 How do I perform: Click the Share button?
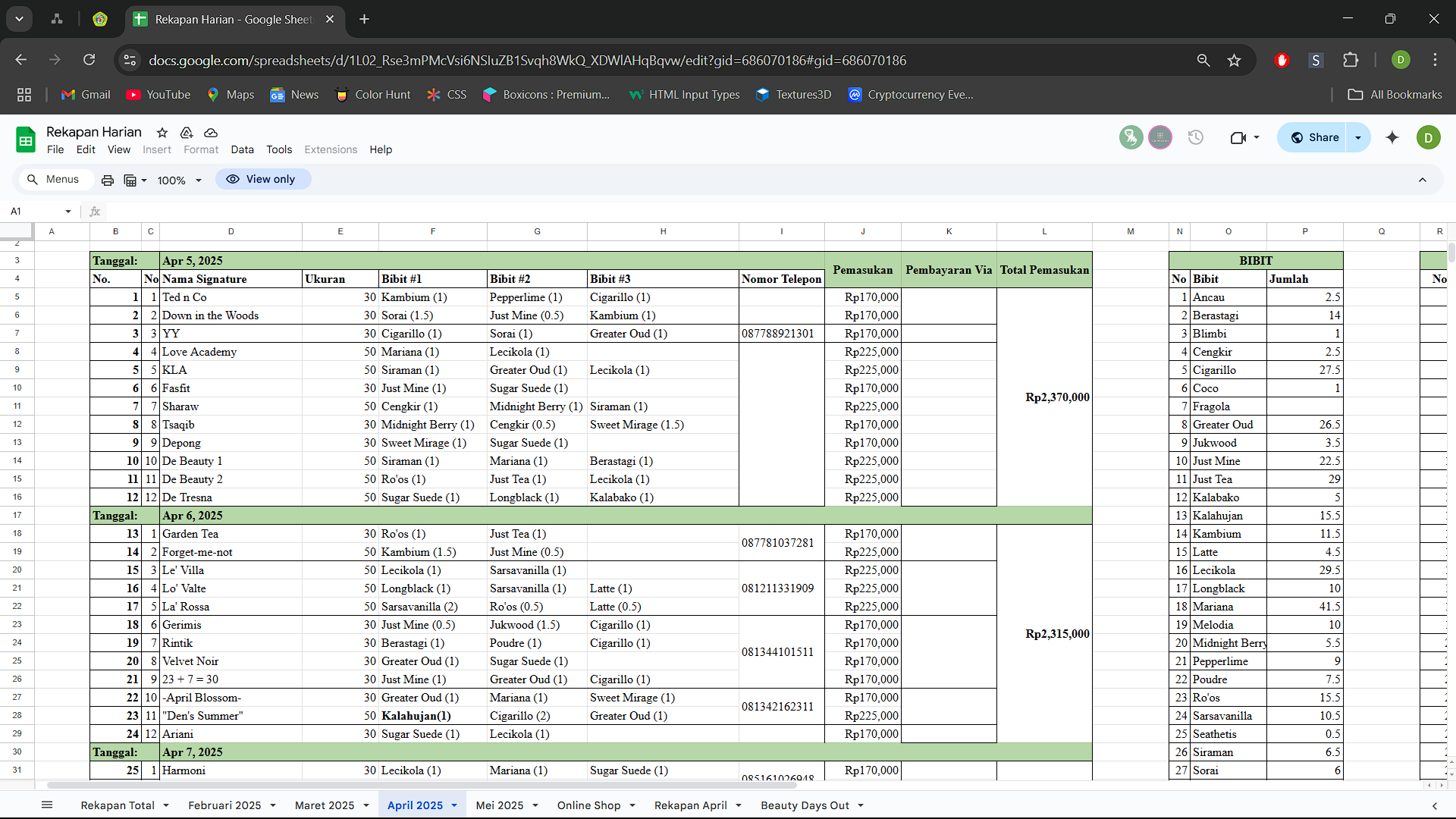1315,138
